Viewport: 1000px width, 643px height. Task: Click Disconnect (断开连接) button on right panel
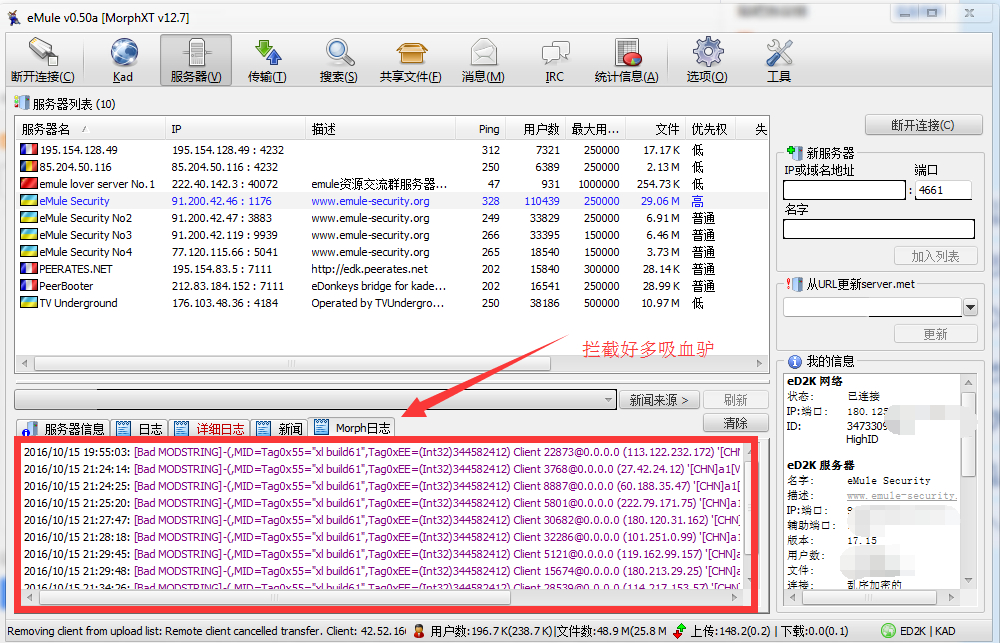click(x=923, y=125)
